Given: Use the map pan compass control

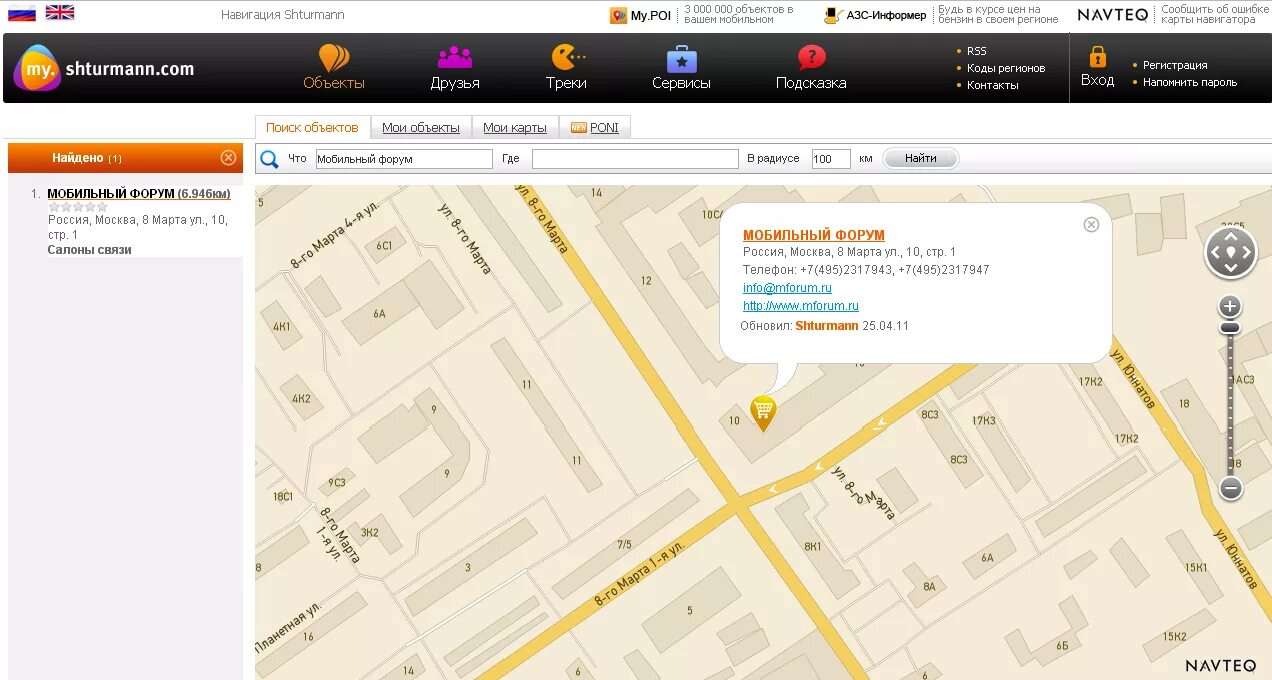Looking at the screenshot, I should (x=1230, y=252).
